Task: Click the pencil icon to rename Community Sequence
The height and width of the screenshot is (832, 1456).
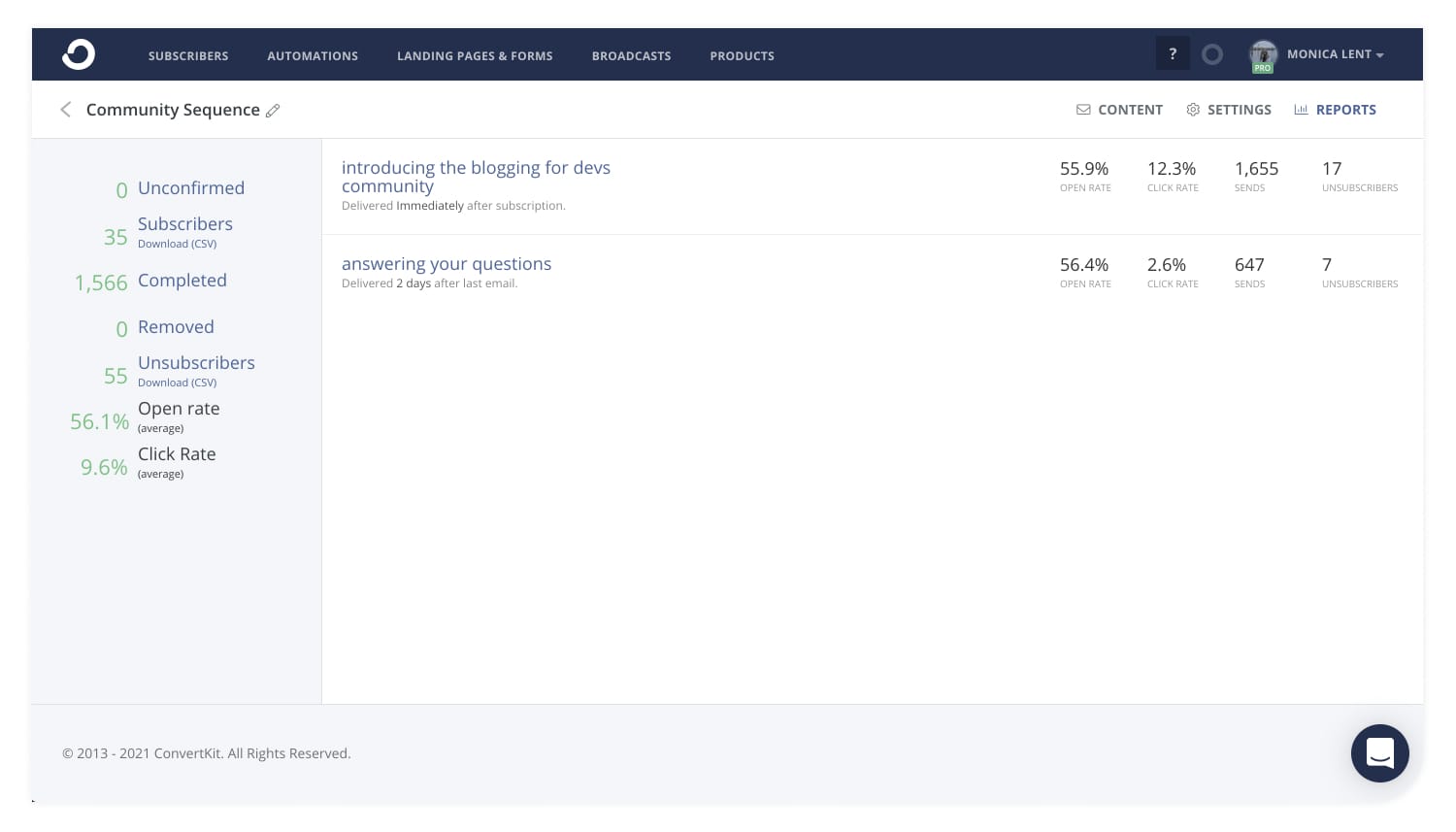Action: coord(273,110)
